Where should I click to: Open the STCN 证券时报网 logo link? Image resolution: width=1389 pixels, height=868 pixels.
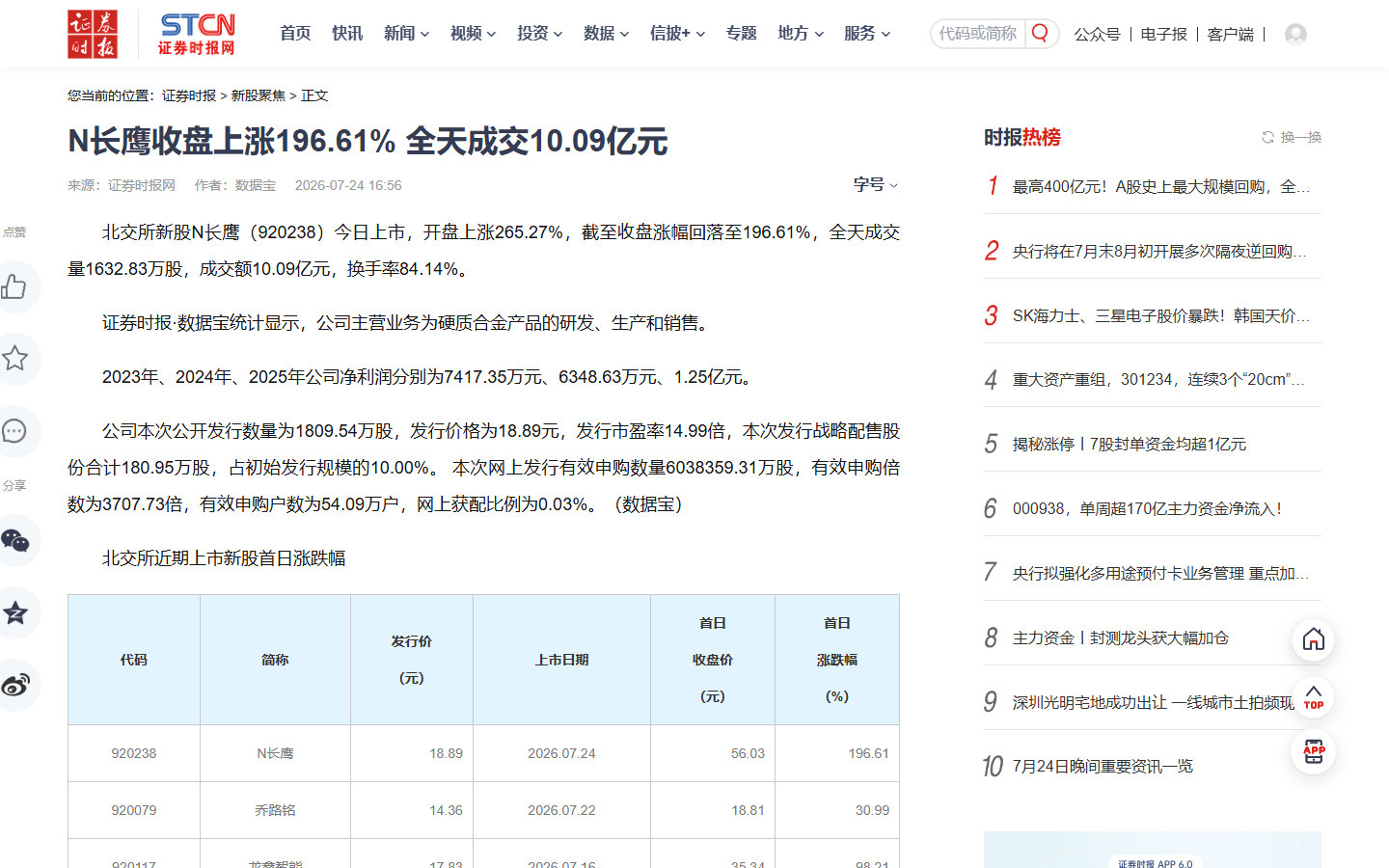pyautogui.click(x=197, y=34)
